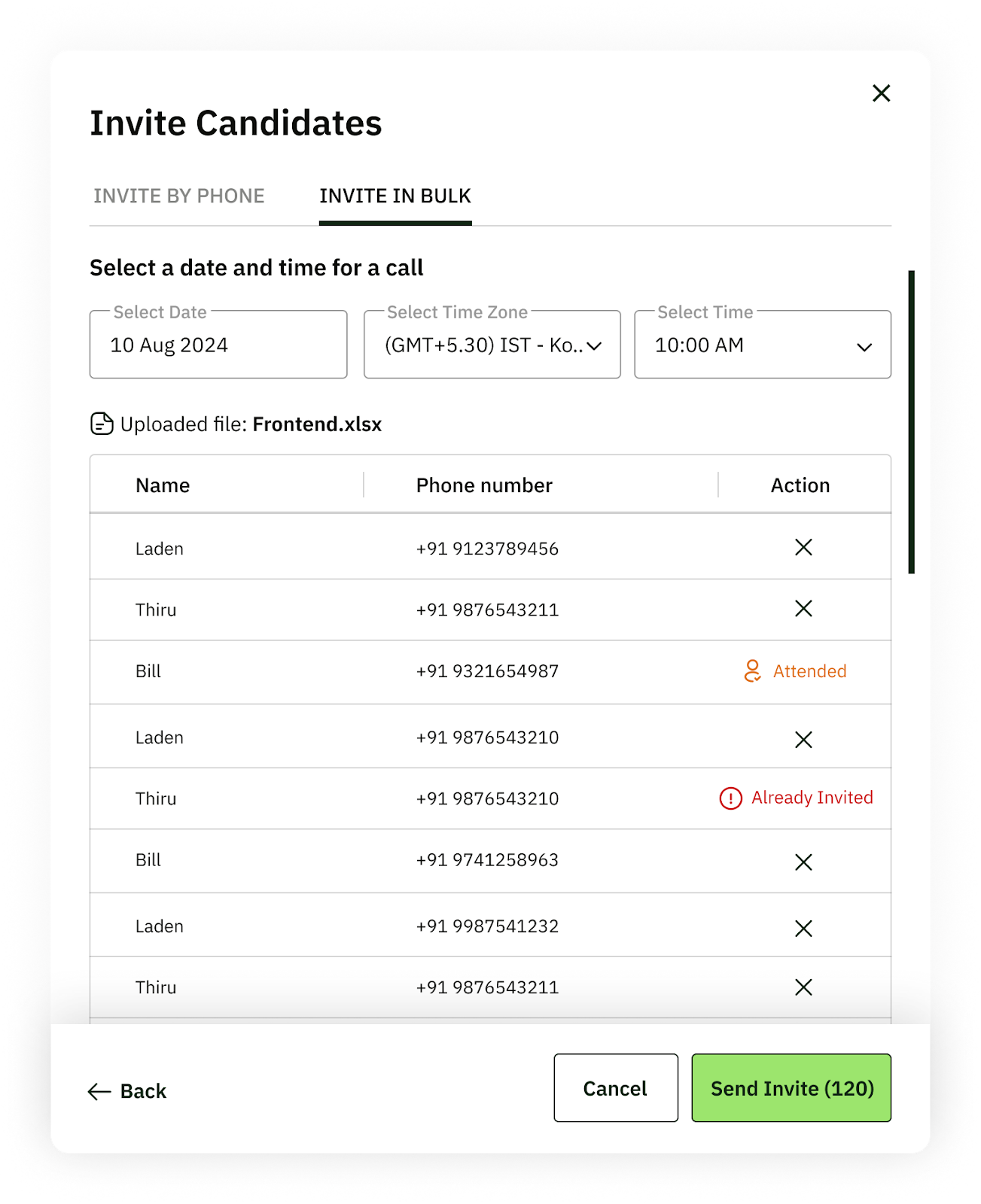This screenshot has width=981, height=1204.
Task: Switch to Invite By Phone tab
Action: tap(179, 196)
